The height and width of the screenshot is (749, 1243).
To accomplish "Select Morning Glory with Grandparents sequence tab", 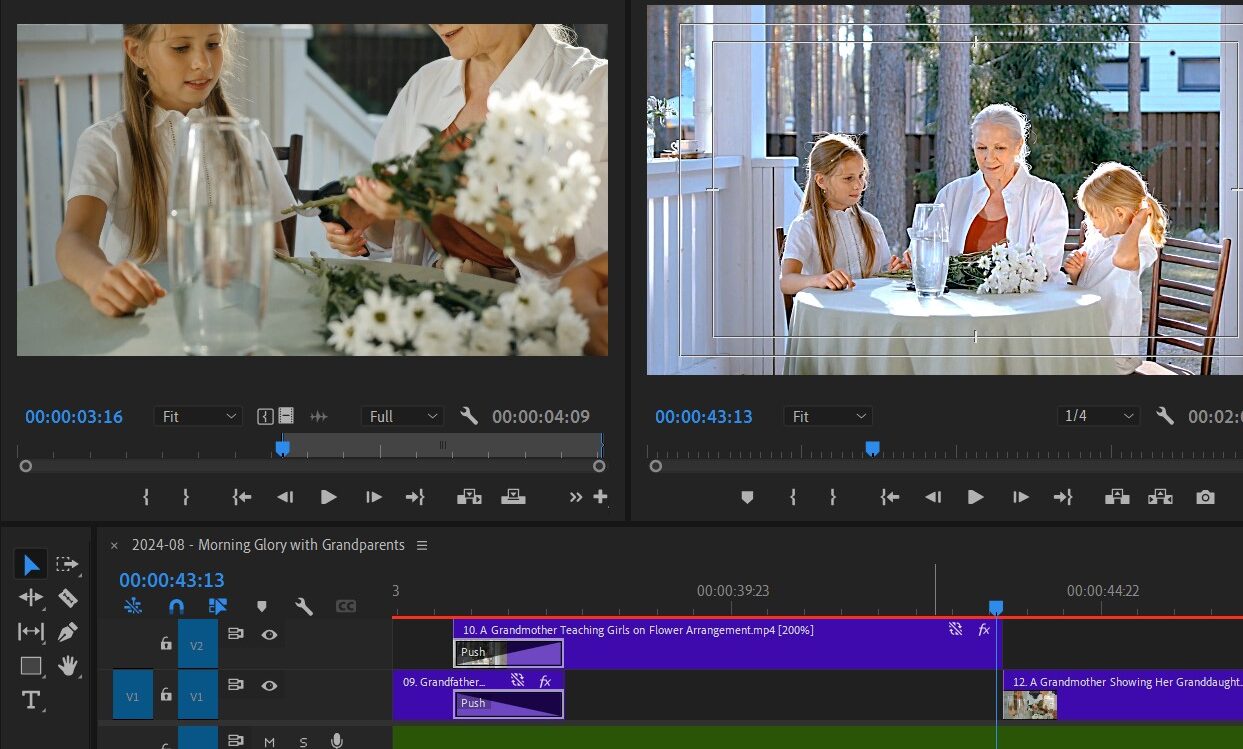I will [268, 545].
